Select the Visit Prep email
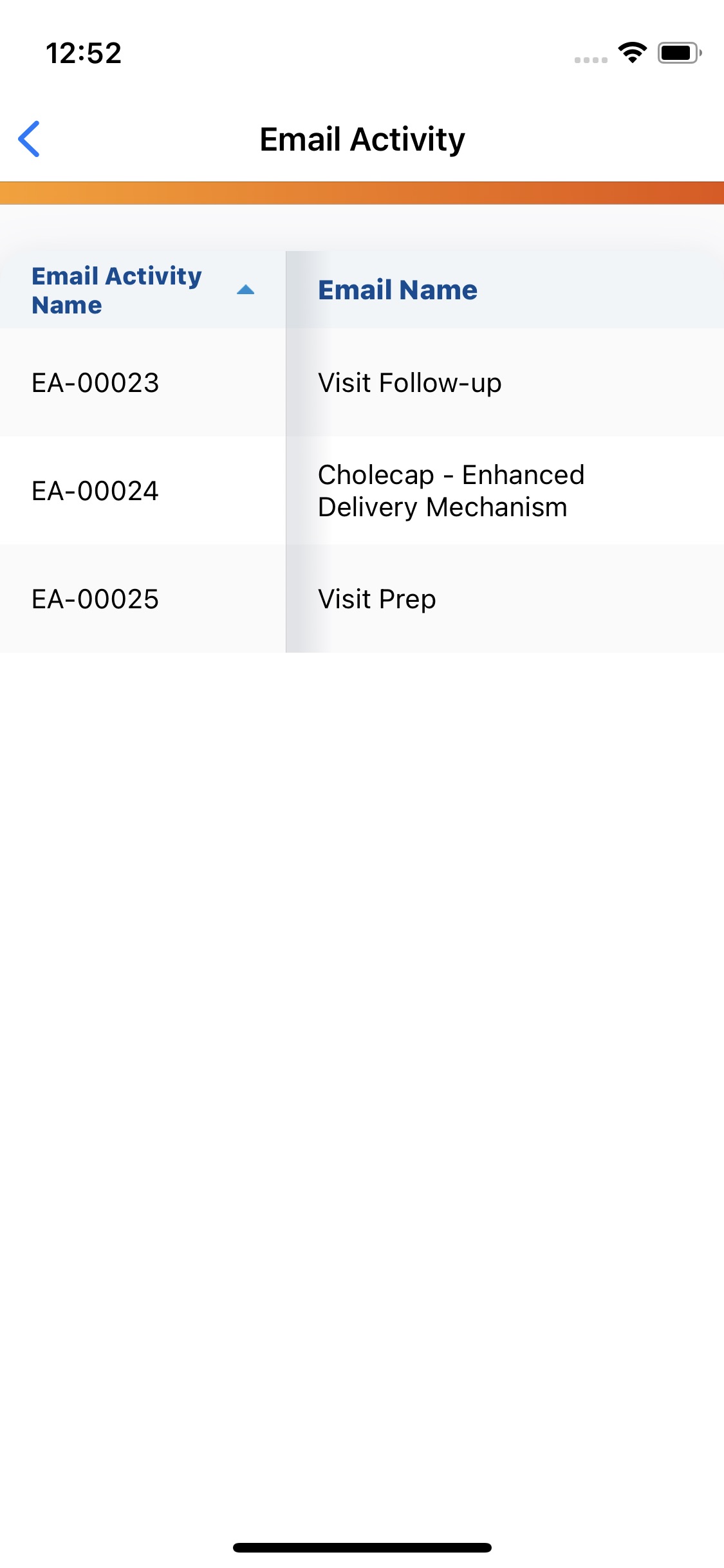This screenshot has height=1568, width=724. (x=376, y=599)
